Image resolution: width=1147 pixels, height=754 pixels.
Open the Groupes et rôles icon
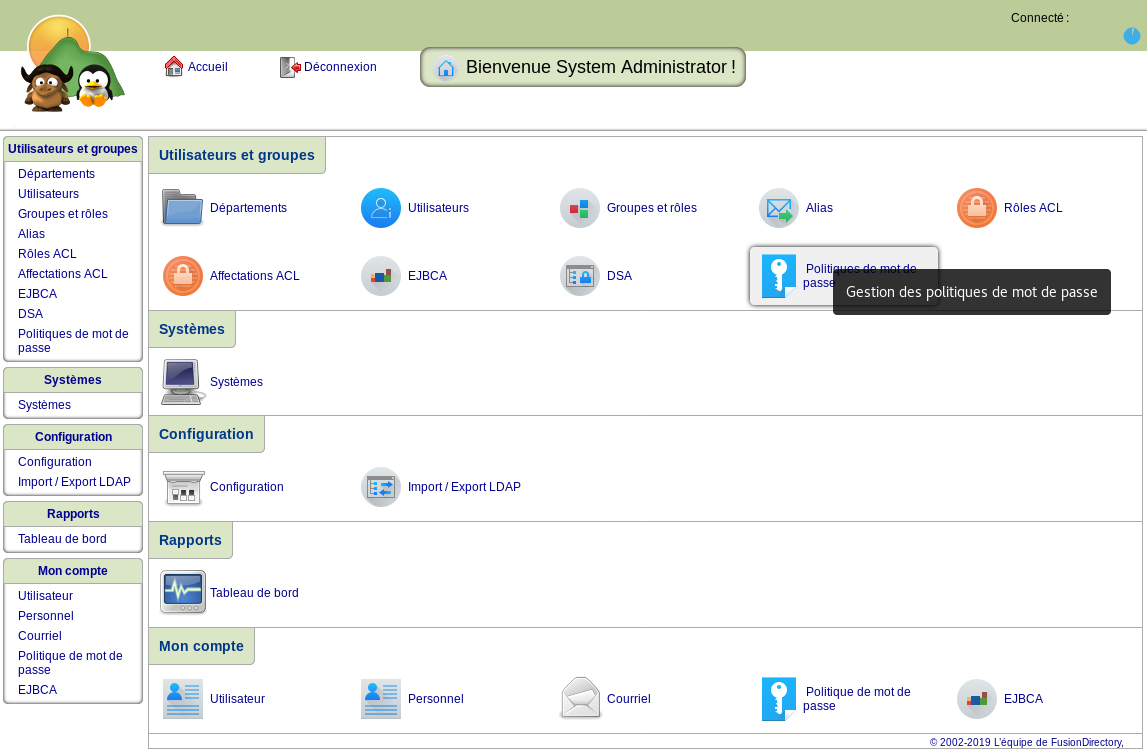pos(579,208)
